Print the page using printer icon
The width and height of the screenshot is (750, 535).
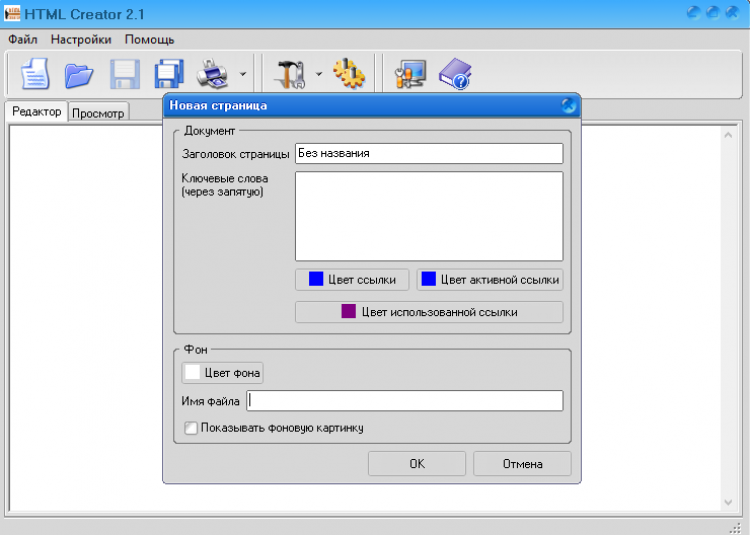213,74
